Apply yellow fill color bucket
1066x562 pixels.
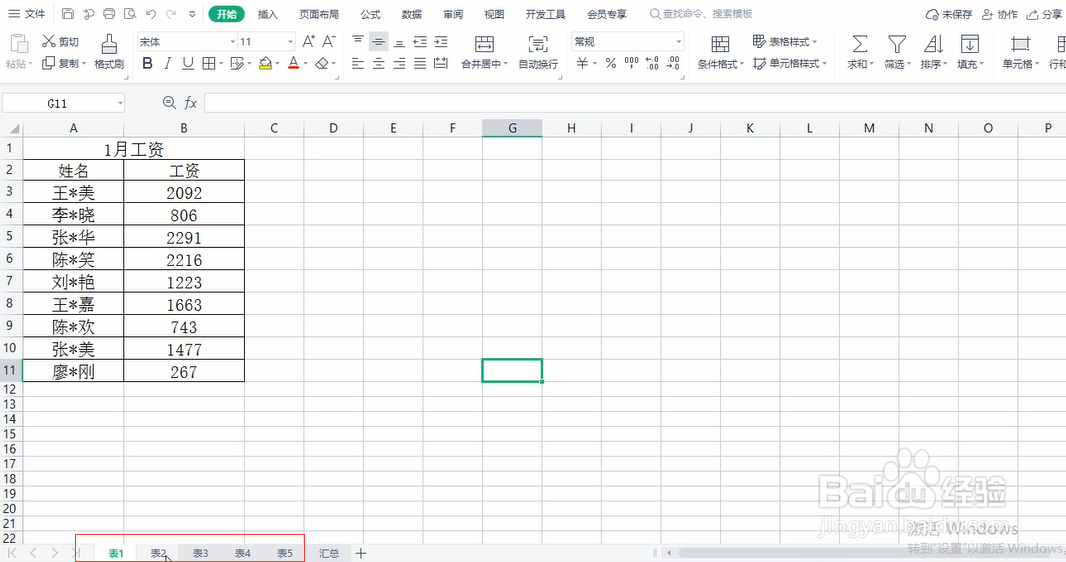click(265, 63)
